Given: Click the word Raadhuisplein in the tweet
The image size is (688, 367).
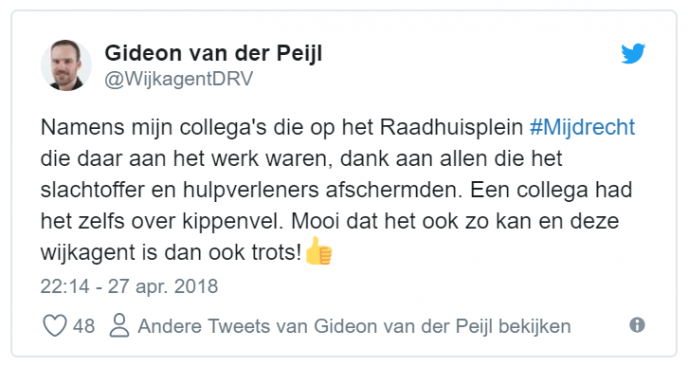Looking at the screenshot, I should click(x=451, y=127).
